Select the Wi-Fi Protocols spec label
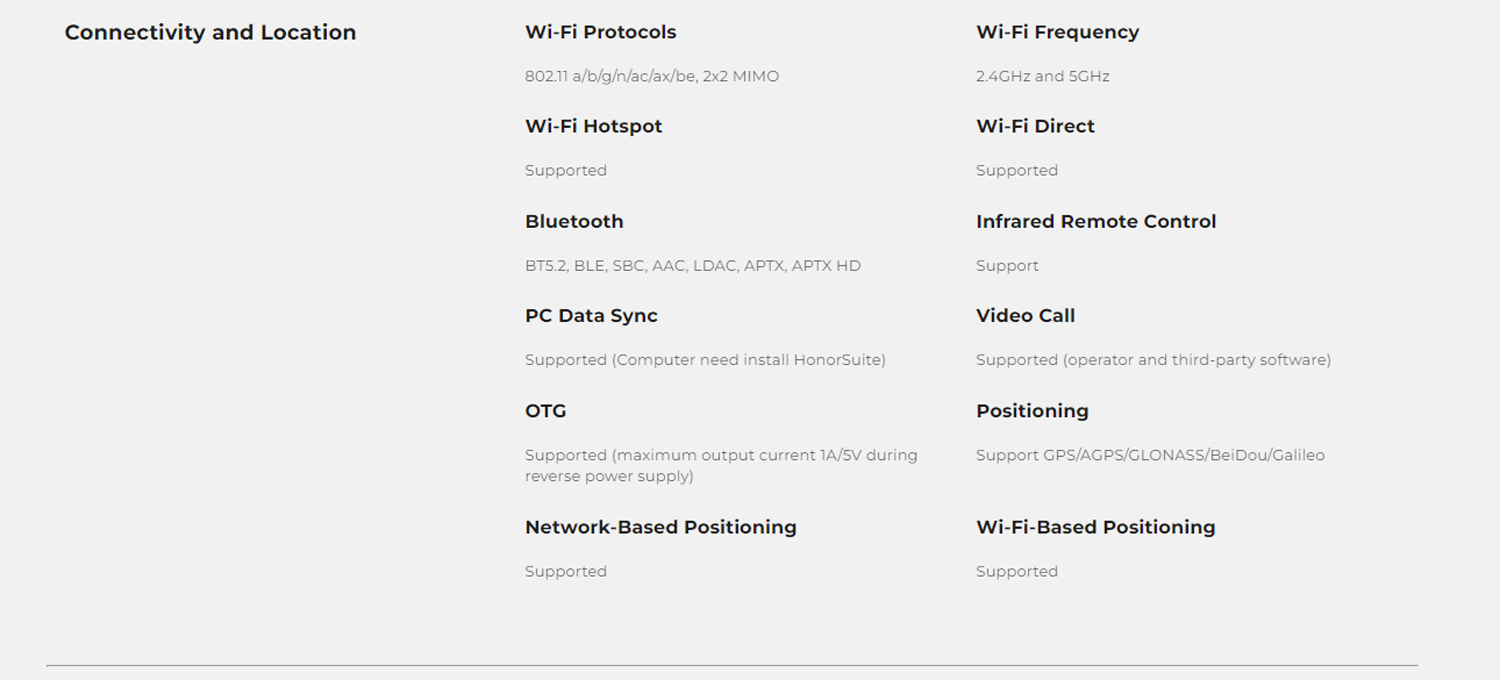The width and height of the screenshot is (1500, 680). coord(600,32)
